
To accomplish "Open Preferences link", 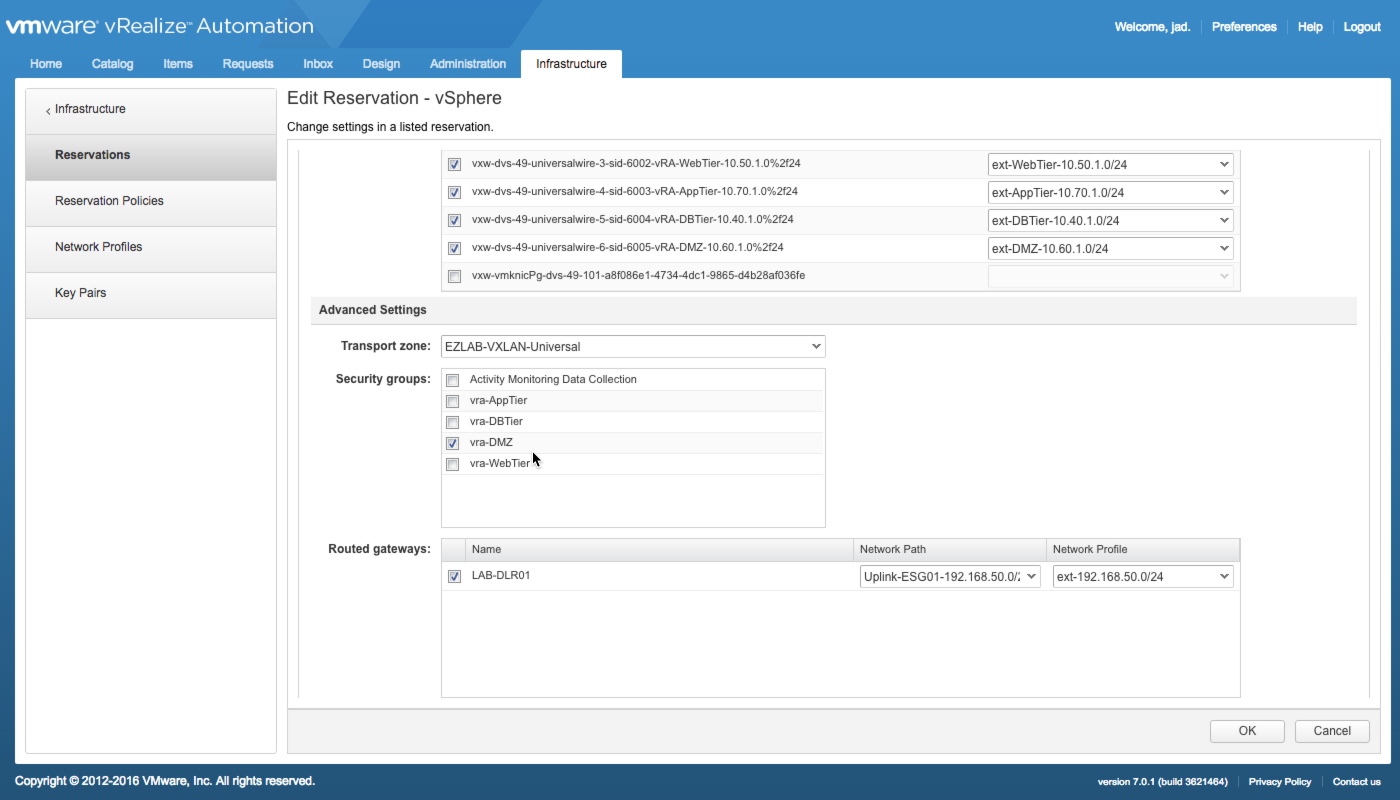I will click(1244, 27).
